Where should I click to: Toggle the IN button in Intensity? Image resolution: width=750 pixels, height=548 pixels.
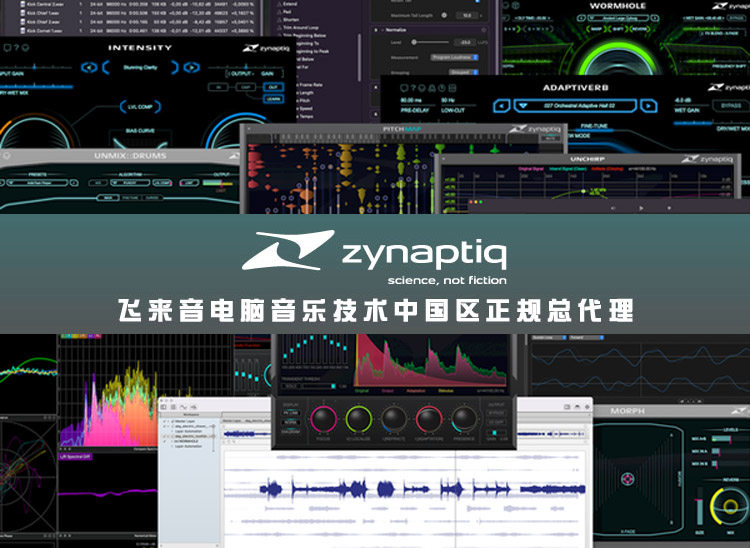click(x=219, y=87)
